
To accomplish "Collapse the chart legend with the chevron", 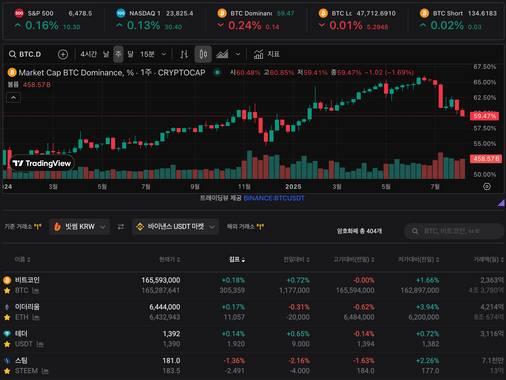I will (x=13, y=98).
